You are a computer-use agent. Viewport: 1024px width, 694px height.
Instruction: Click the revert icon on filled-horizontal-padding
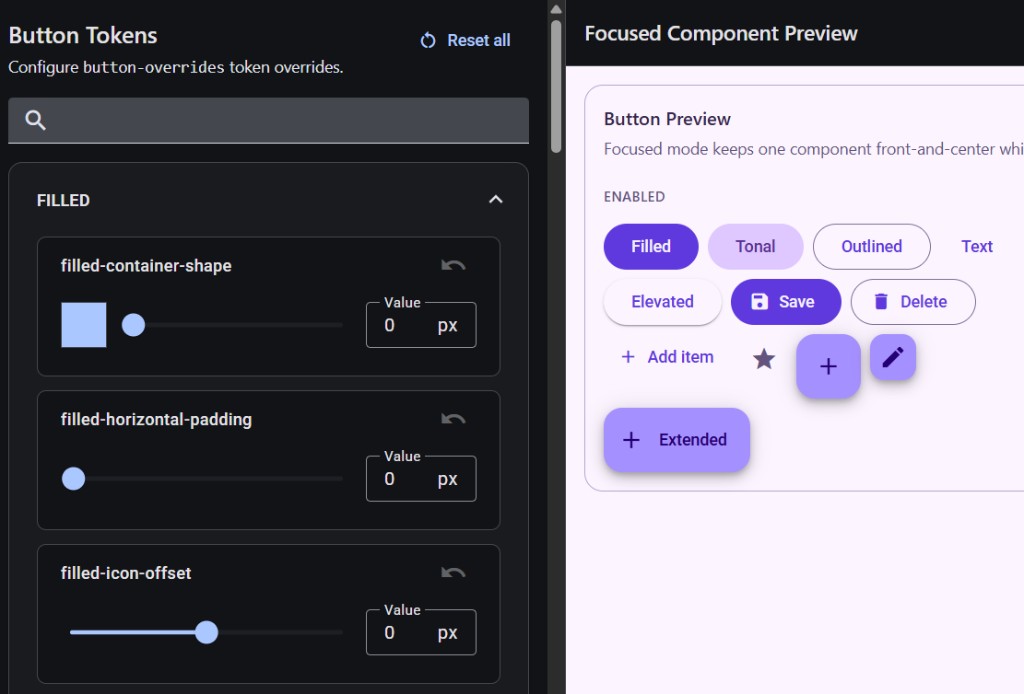[452, 419]
